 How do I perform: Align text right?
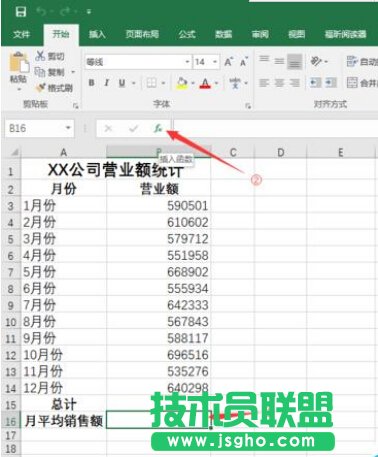pos(295,83)
